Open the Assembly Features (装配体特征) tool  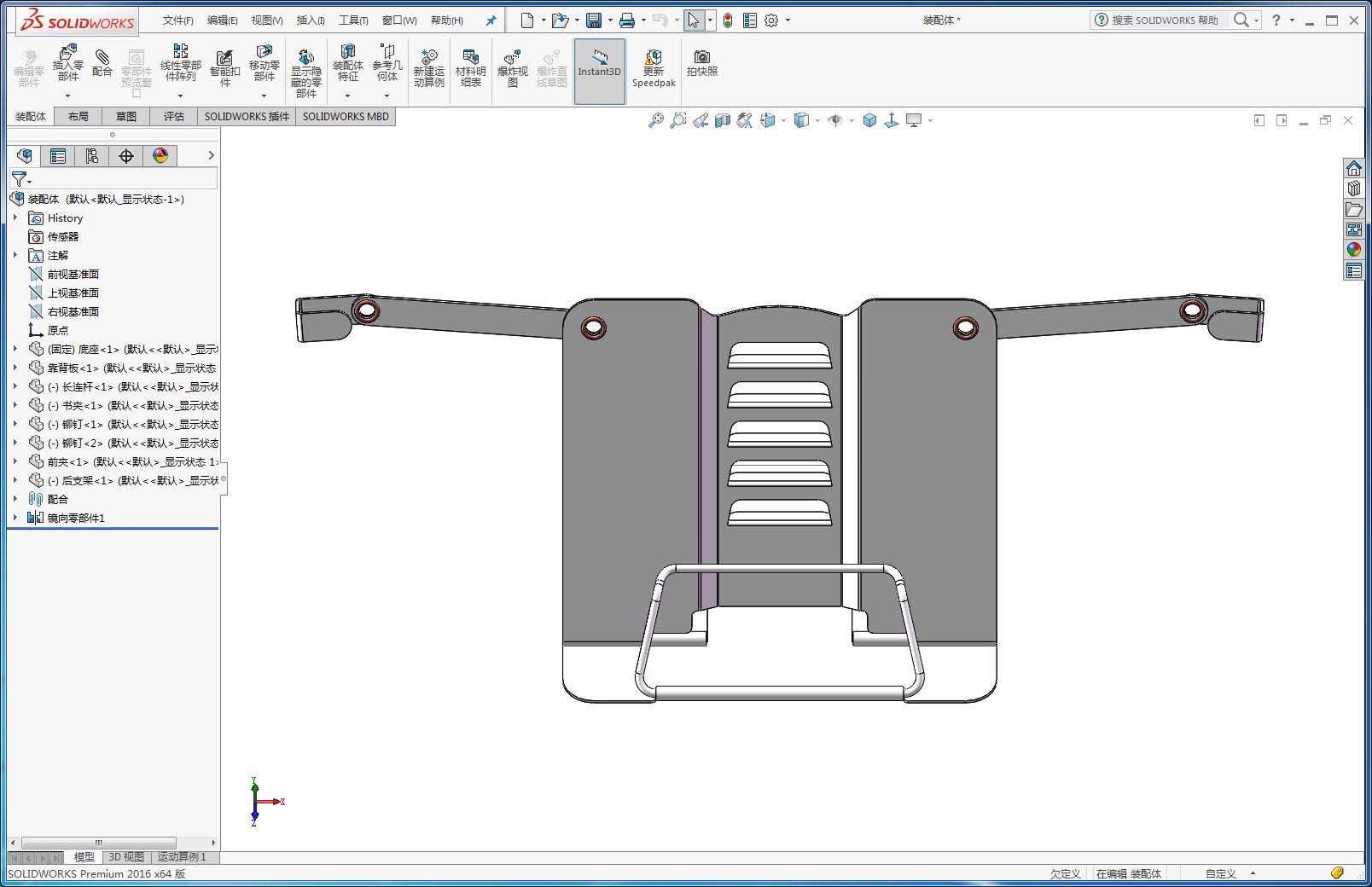348,64
